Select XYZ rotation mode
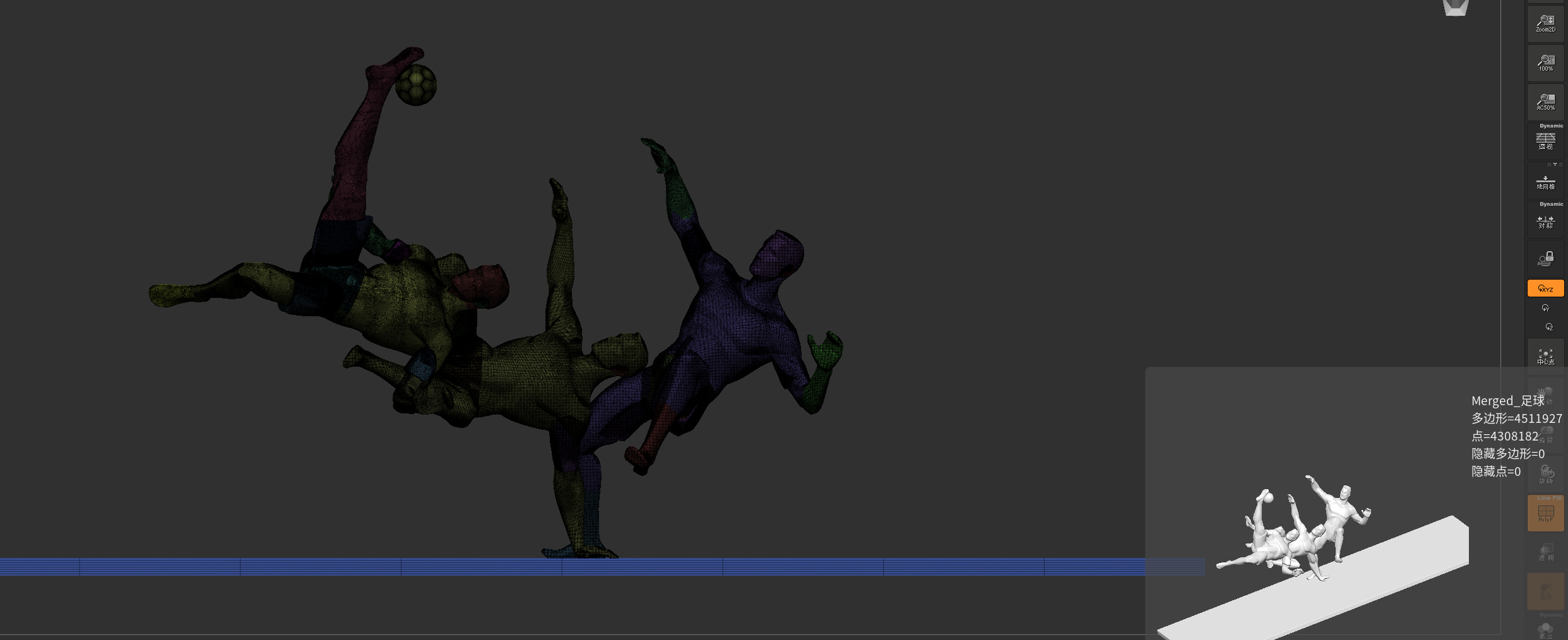The image size is (1568, 640). coord(1545,288)
